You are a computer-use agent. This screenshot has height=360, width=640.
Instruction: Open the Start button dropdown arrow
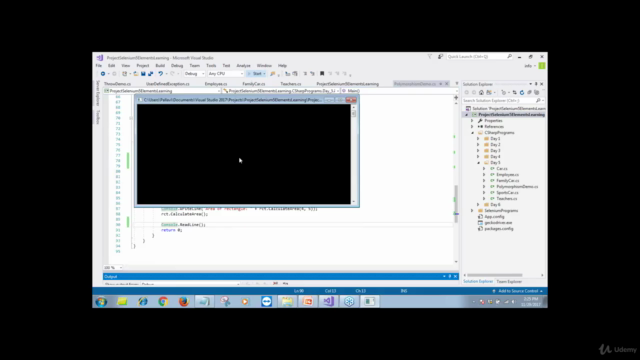(x=264, y=74)
